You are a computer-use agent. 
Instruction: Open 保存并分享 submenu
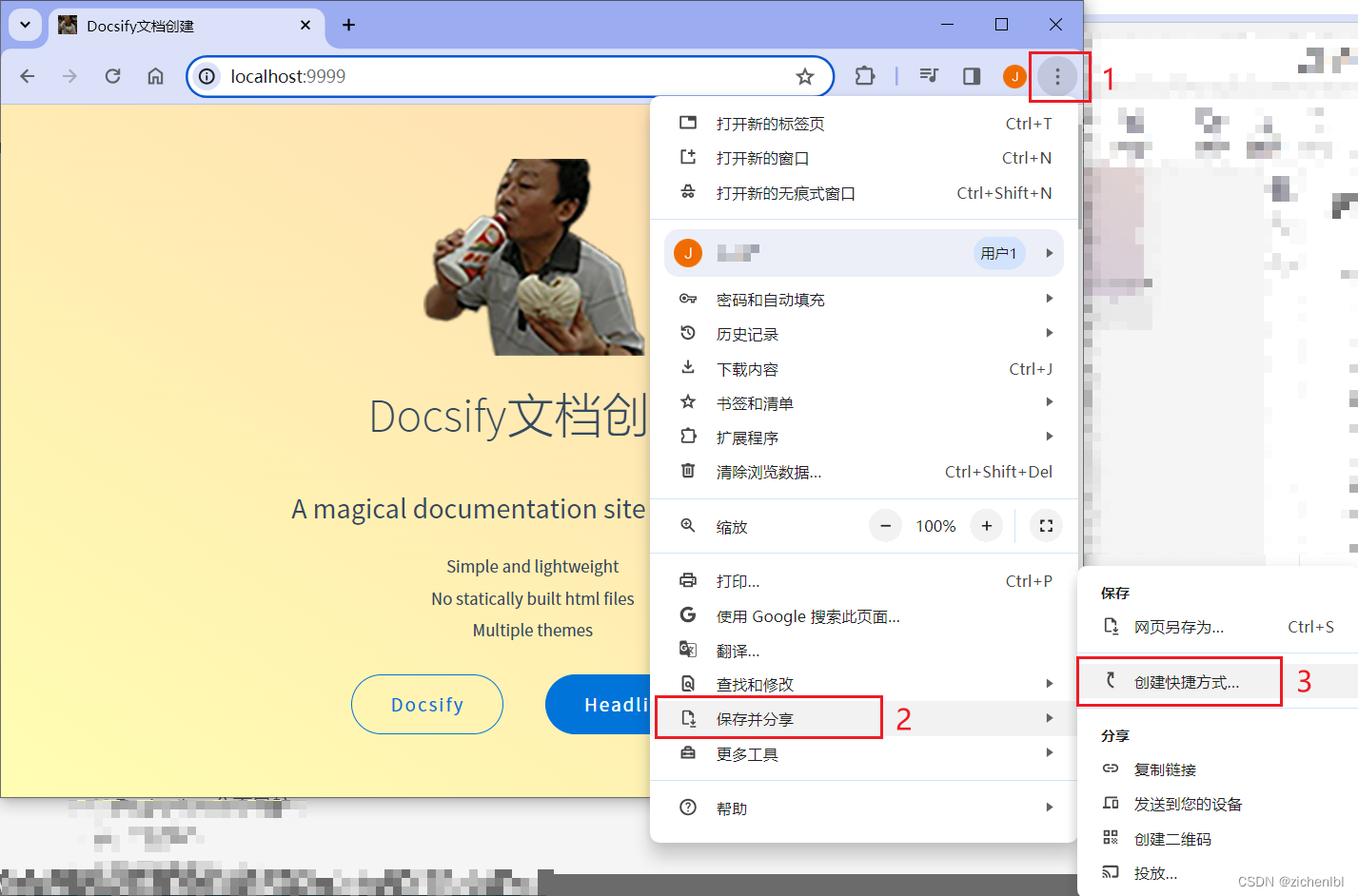point(865,719)
